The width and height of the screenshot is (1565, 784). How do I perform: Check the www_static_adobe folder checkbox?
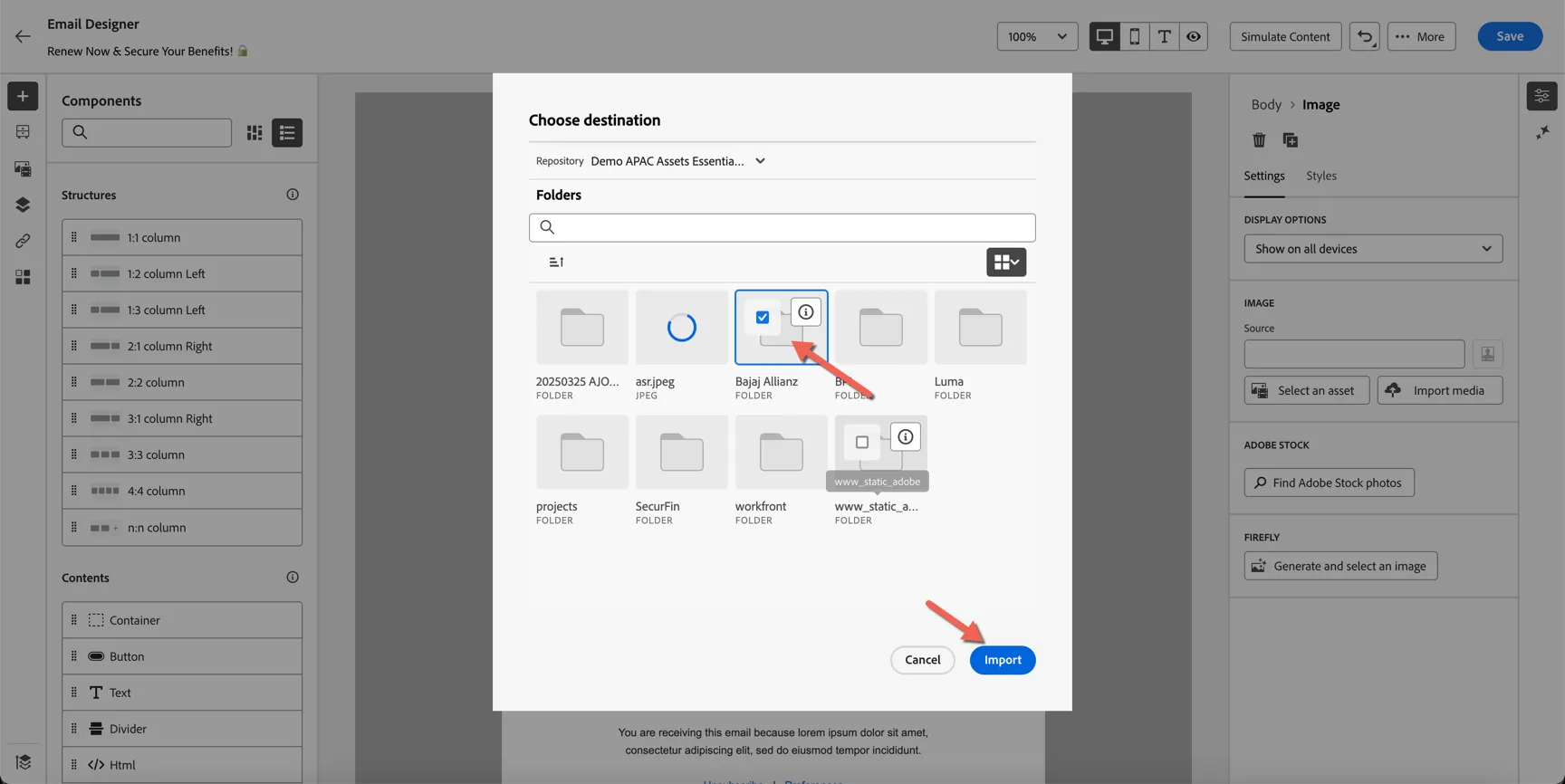point(862,443)
